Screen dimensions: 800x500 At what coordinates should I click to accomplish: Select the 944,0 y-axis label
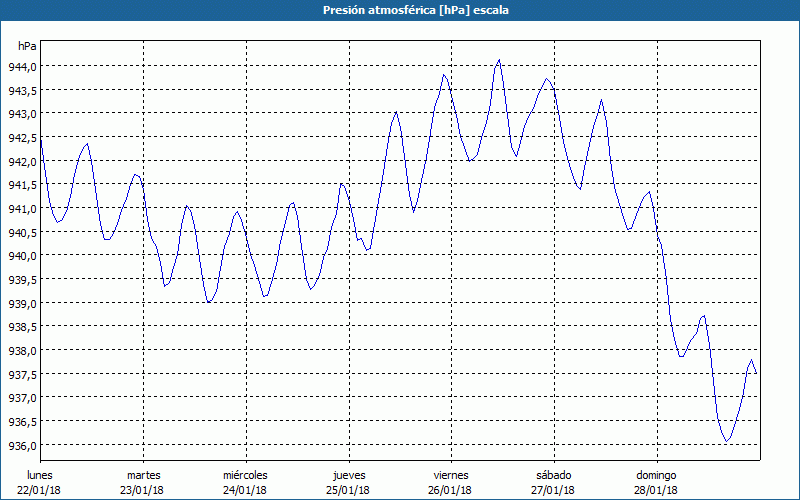(23, 66)
